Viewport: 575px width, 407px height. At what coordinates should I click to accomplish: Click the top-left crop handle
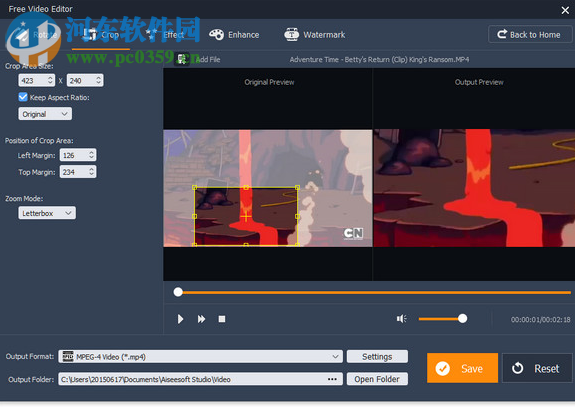[194, 187]
